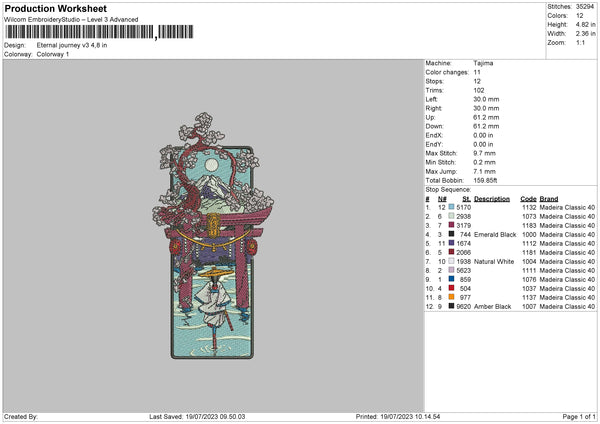Screen dimensions: 600x424
Task: Click the Height value 4.82 in
Action: [586, 24]
